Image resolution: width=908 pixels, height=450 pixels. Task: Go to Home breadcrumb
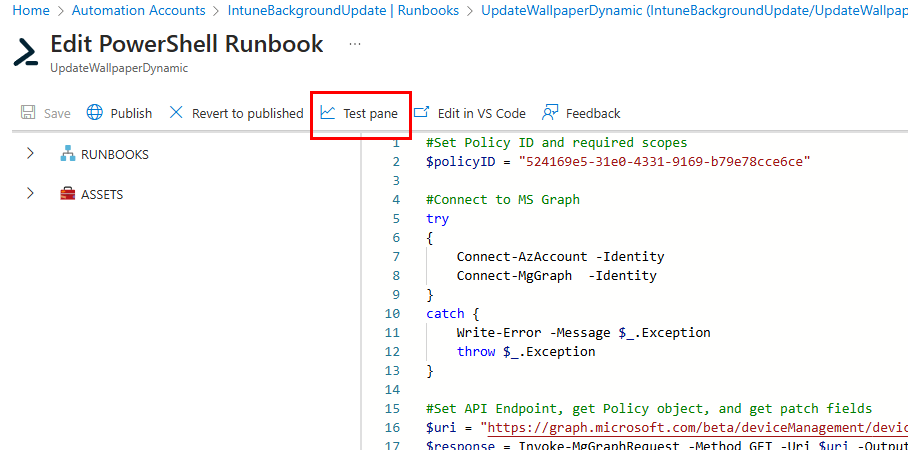tap(31, 10)
